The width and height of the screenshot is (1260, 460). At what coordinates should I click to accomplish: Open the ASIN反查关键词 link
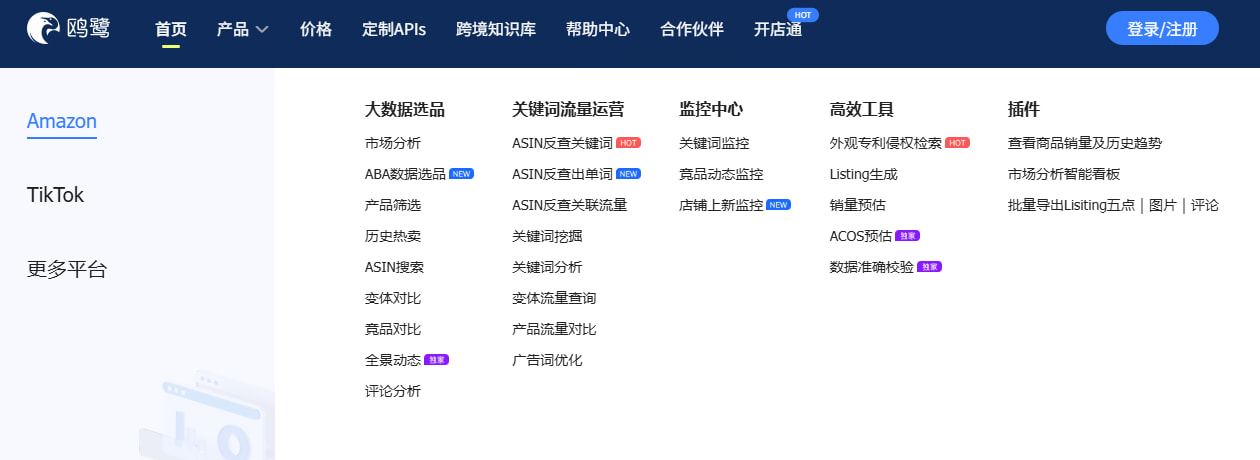coord(562,143)
